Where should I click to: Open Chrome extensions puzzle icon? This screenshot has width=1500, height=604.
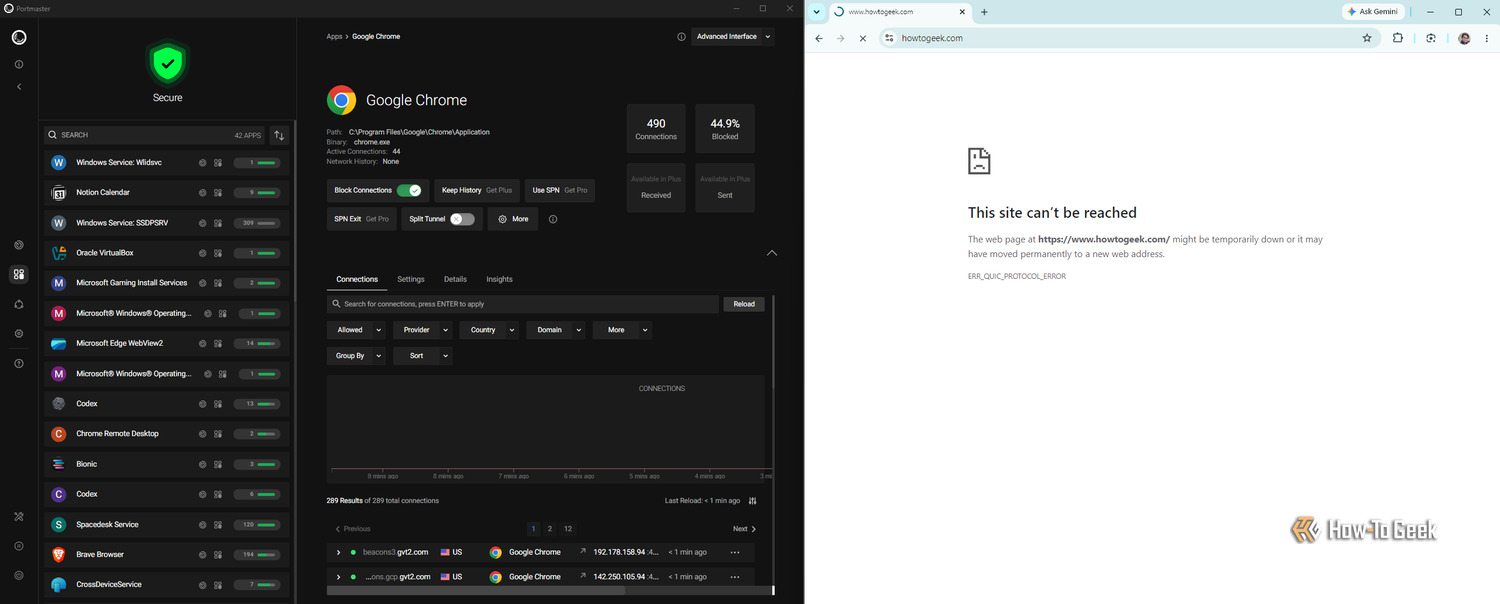pos(1398,38)
